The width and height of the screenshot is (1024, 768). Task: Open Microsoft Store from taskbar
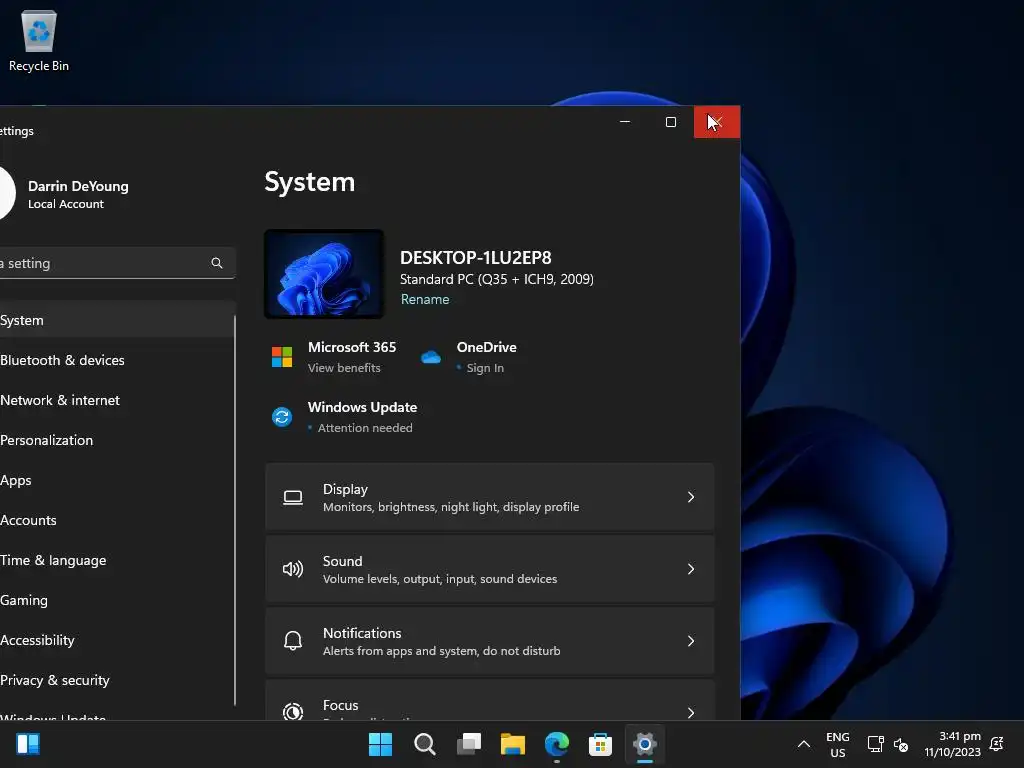[x=600, y=744]
